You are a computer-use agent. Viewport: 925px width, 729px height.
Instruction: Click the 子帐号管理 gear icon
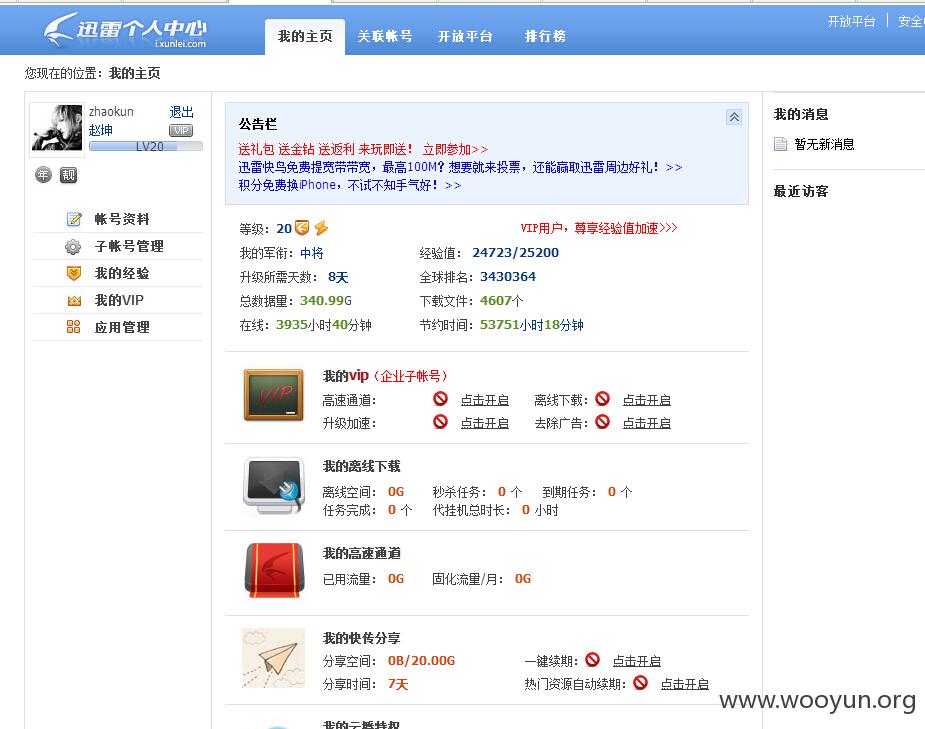pyautogui.click(x=73, y=246)
